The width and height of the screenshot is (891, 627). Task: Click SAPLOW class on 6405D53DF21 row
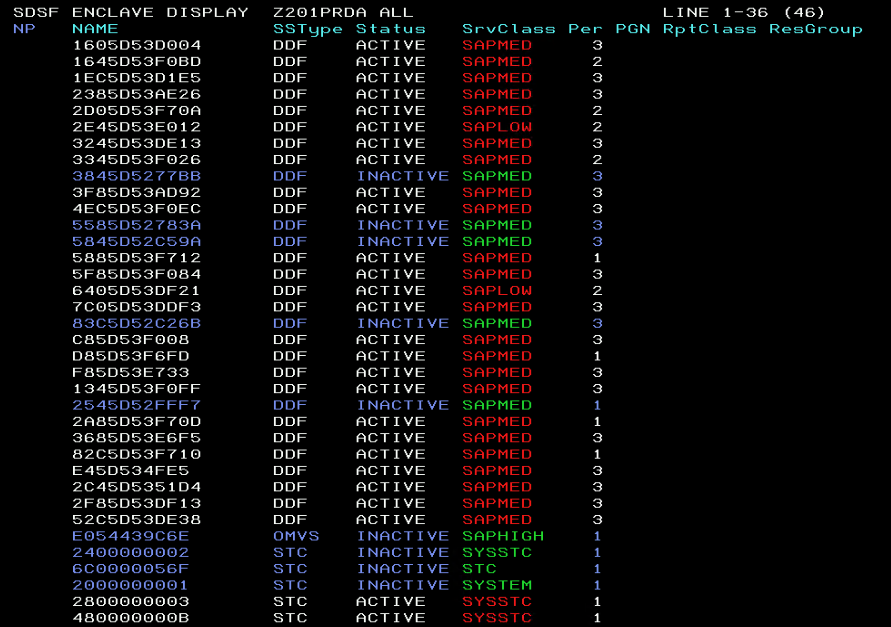(x=497, y=290)
